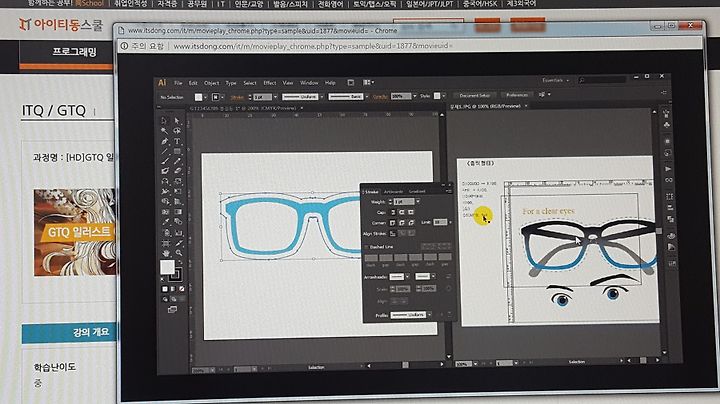Viewport: 720px width, 404px height.
Task: Click the 강의 개요 section header
Action: coord(69,332)
